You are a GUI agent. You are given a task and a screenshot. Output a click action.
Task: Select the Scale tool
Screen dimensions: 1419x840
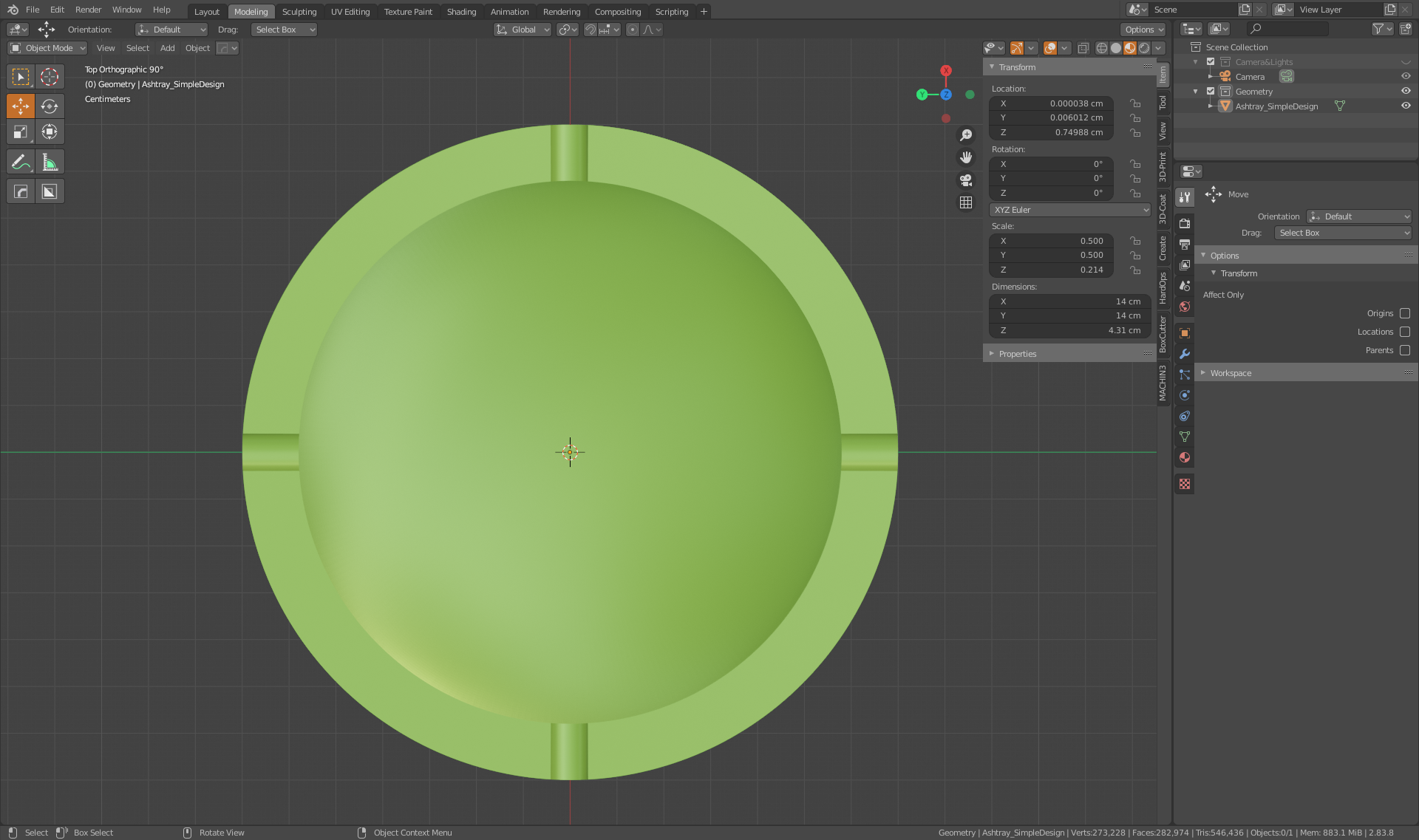click(x=21, y=132)
